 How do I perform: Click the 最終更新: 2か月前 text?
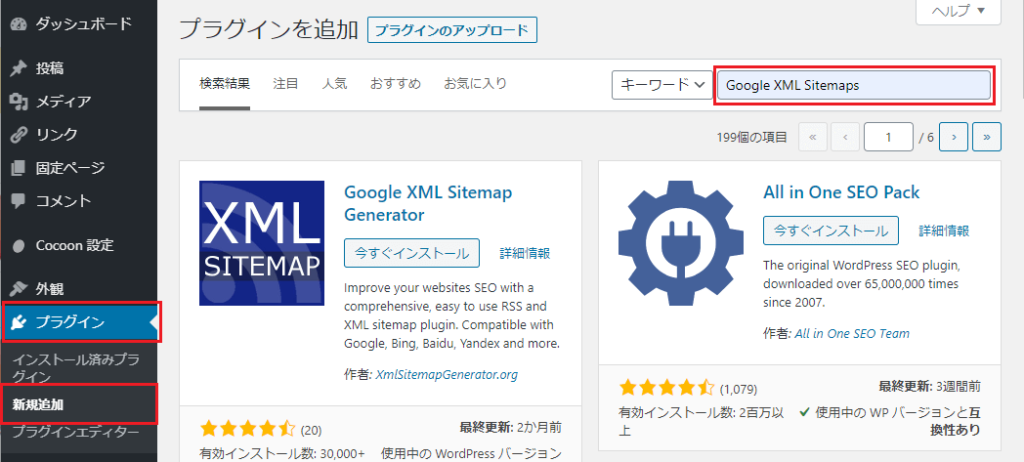[x=511, y=428]
